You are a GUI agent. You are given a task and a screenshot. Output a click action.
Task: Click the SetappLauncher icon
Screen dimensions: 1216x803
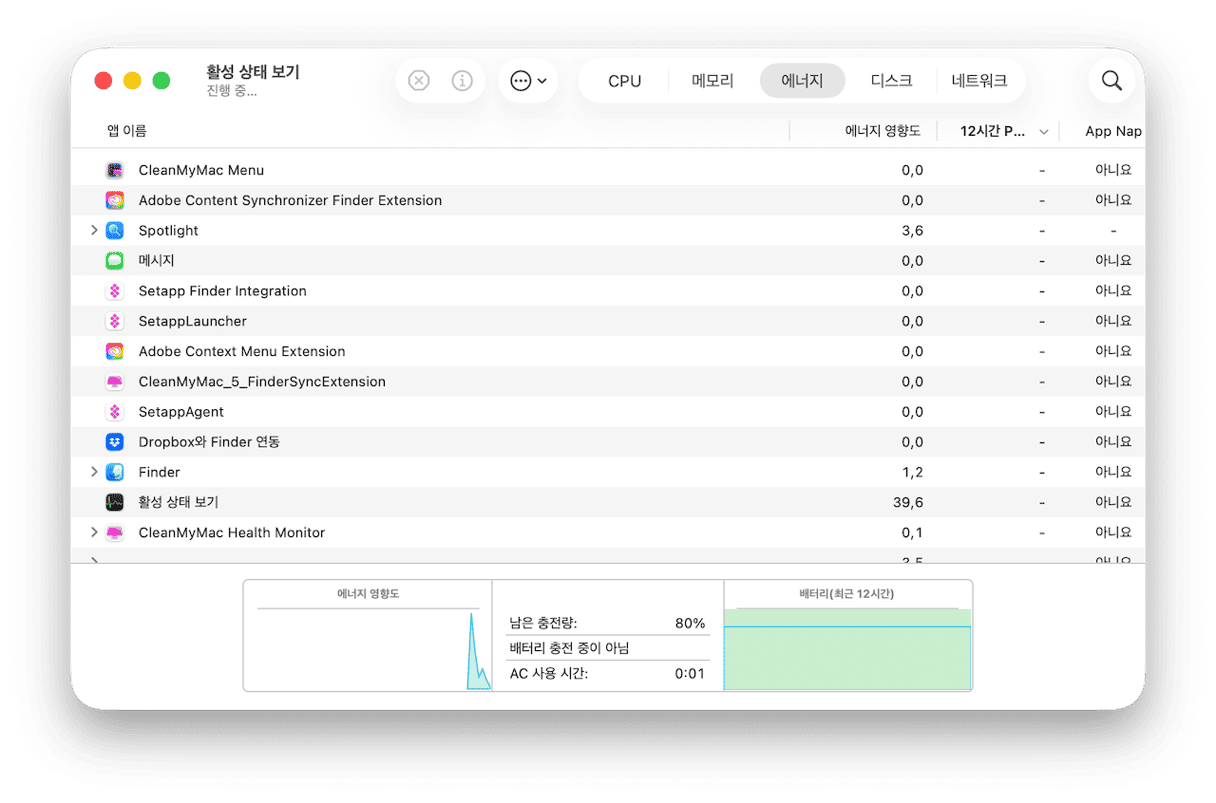point(115,321)
